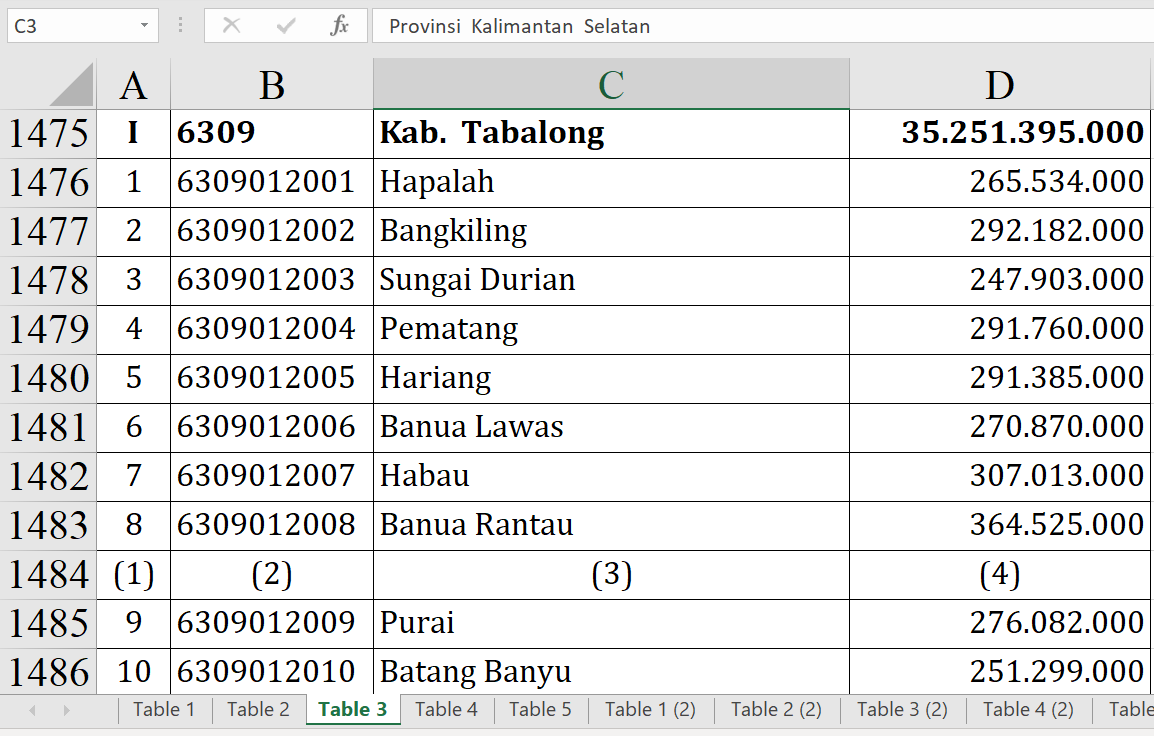
Task: Click the Enter checkmark icon in formula bar
Action: (286, 26)
